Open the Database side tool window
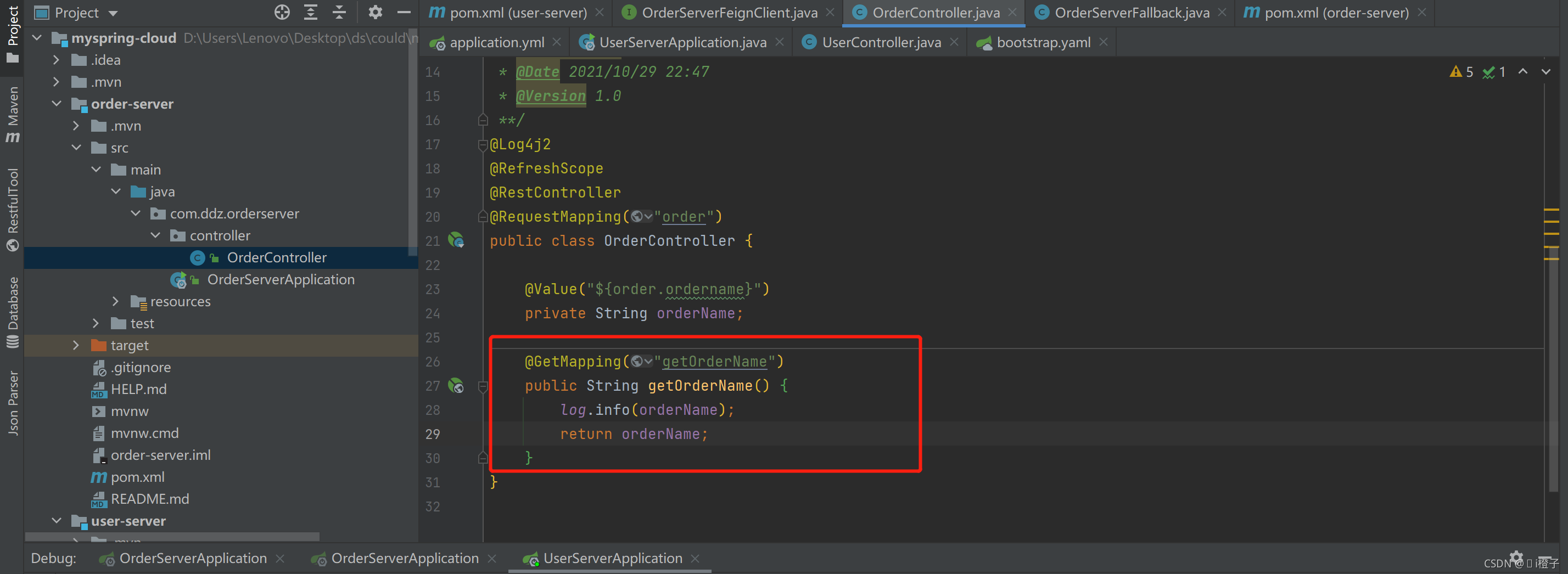 [12, 313]
